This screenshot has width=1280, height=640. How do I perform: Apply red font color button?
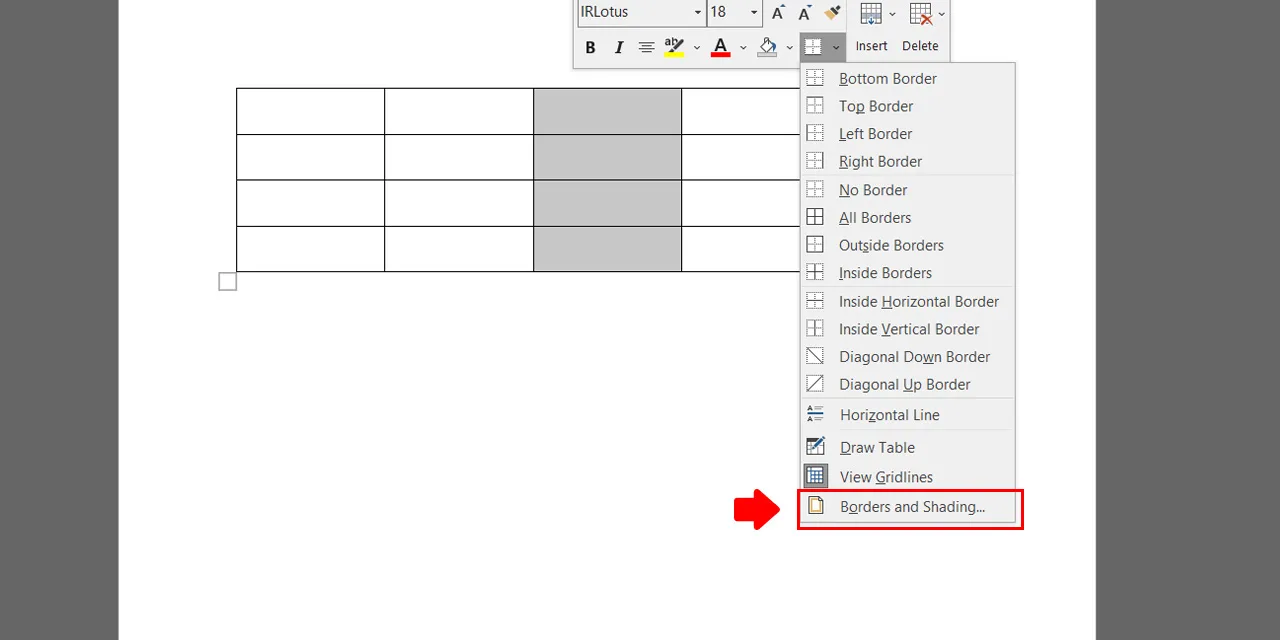click(x=720, y=47)
